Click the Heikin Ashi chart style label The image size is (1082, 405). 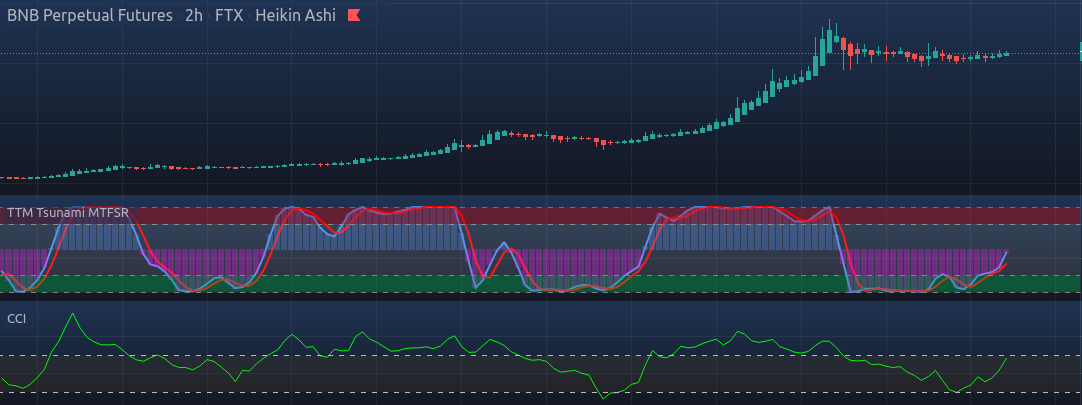pos(295,15)
